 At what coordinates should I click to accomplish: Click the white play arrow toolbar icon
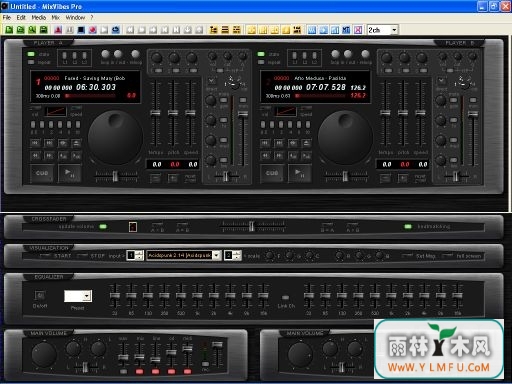[x=104, y=30]
